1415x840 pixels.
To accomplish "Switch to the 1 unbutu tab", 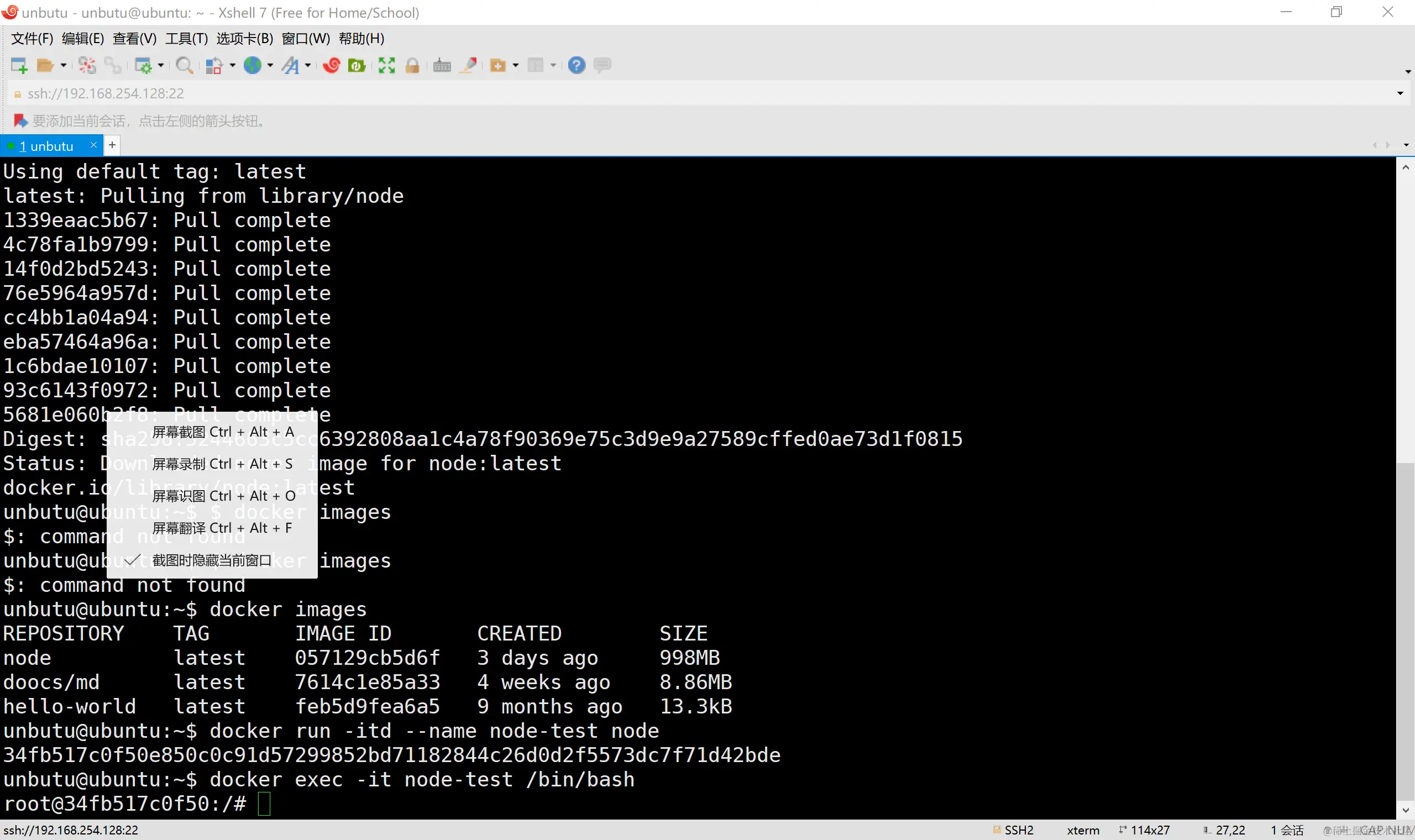I will pos(46,146).
